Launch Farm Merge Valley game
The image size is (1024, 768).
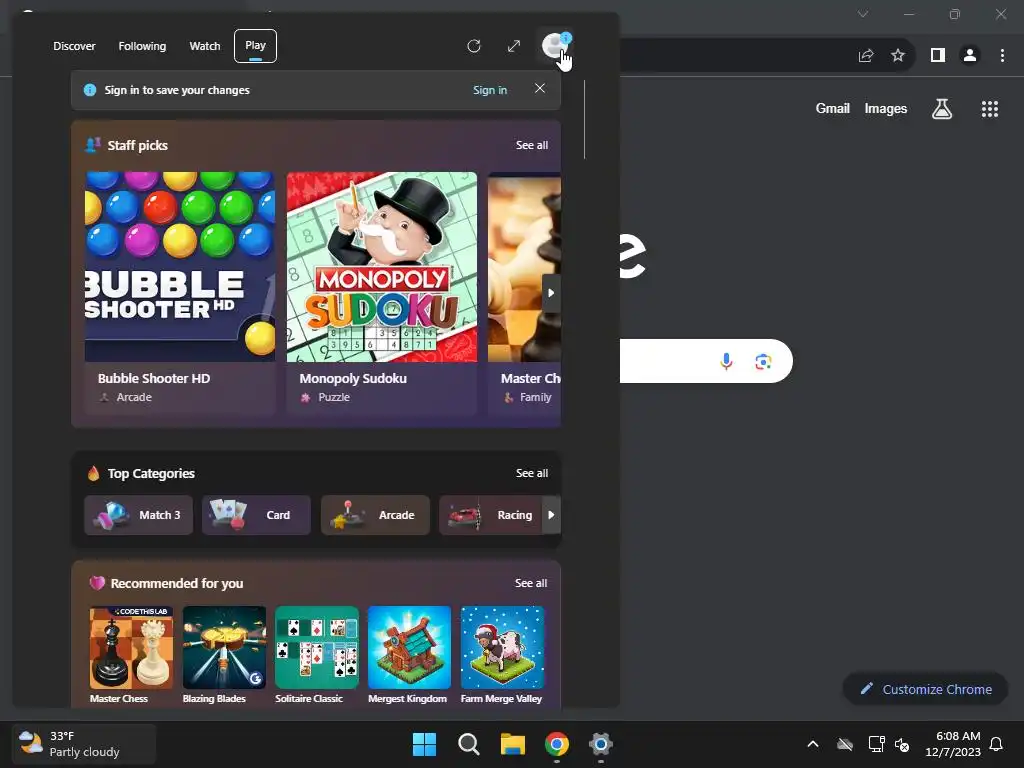click(502, 655)
